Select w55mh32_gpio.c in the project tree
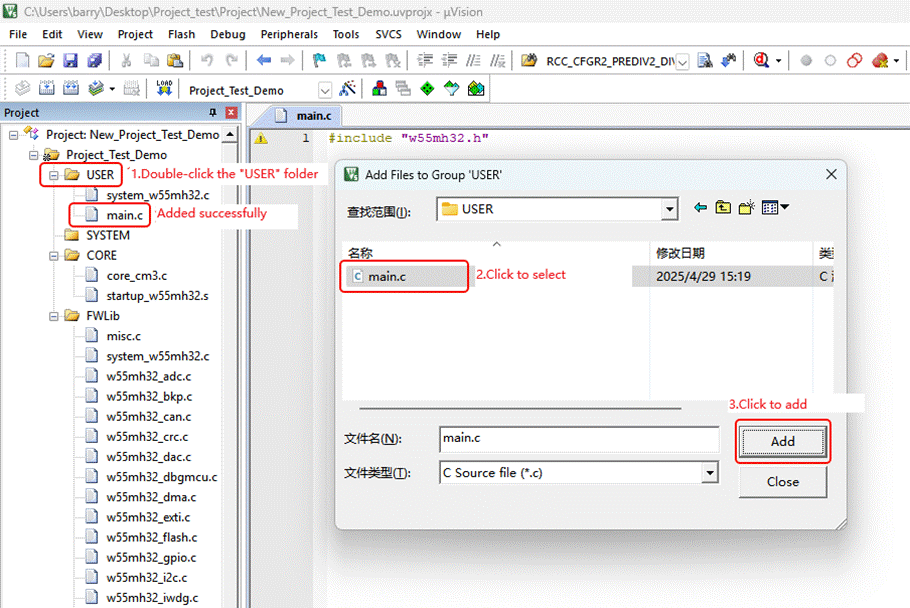 (x=151, y=558)
